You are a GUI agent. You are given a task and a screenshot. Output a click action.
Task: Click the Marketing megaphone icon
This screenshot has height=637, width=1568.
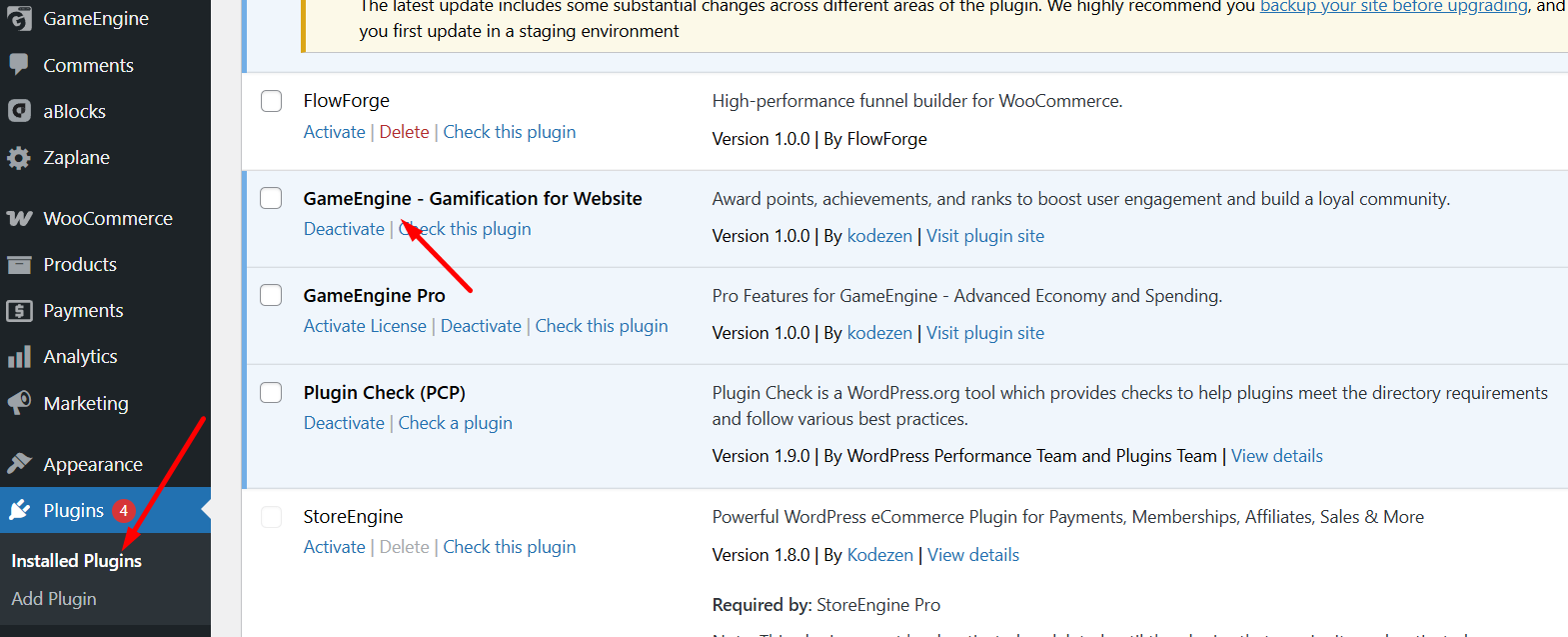point(19,403)
